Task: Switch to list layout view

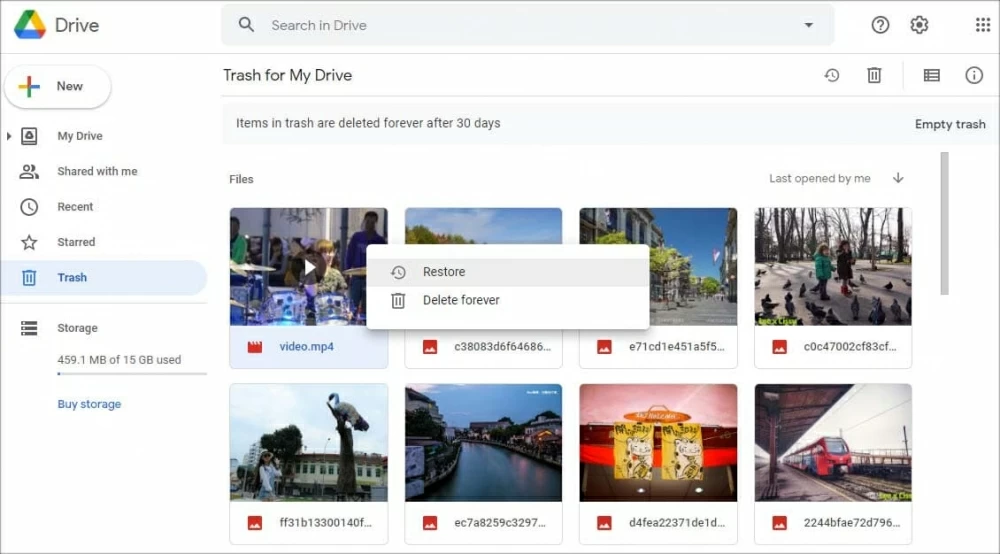Action: pos(931,75)
